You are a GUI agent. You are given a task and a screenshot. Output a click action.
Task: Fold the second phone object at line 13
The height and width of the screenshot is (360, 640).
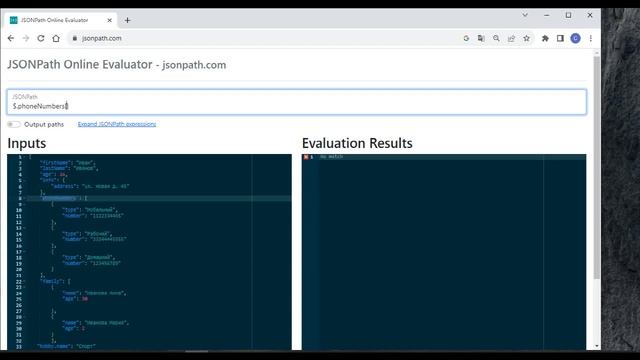[25, 228]
